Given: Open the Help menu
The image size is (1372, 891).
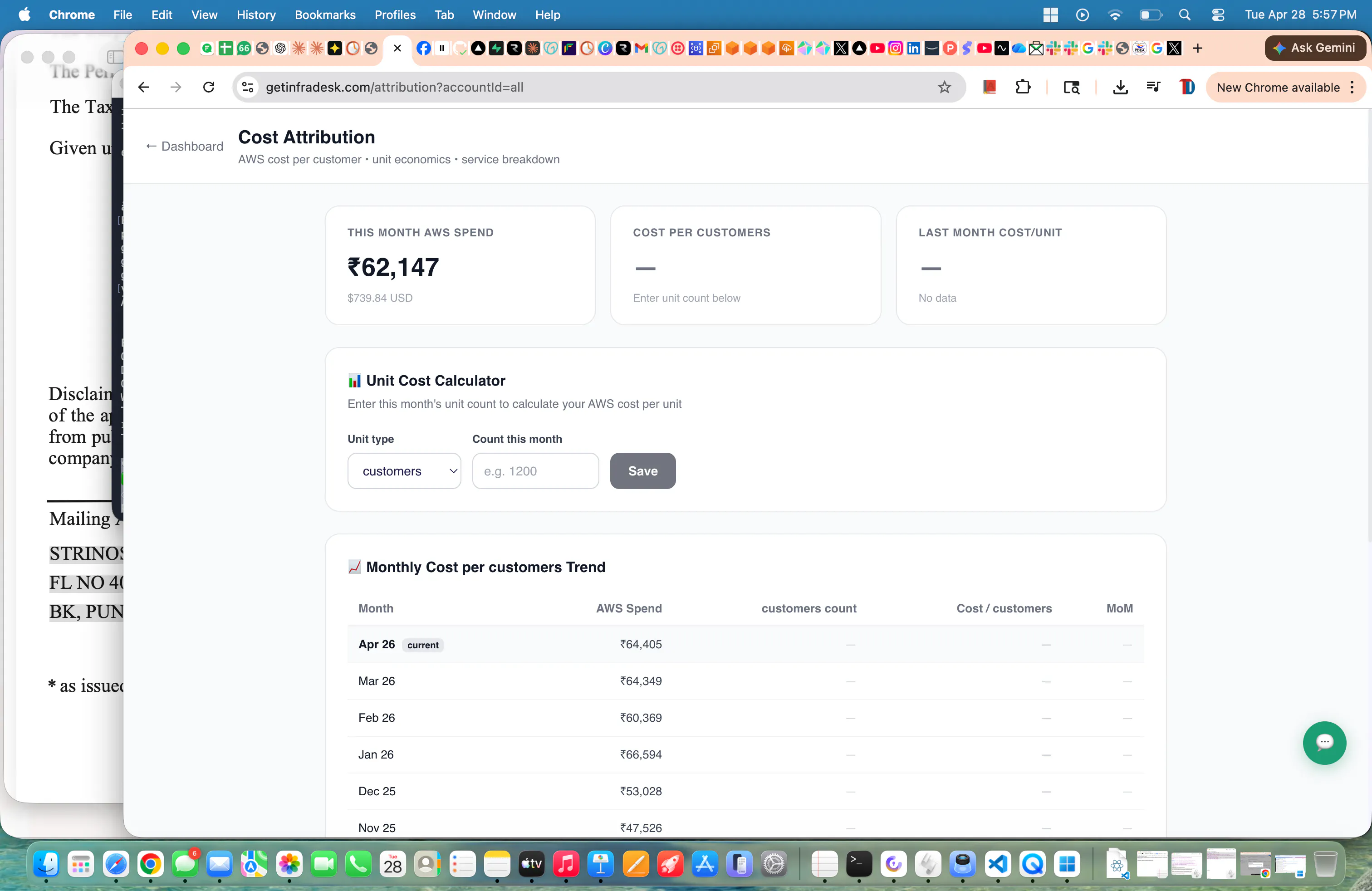Looking at the screenshot, I should point(547,15).
